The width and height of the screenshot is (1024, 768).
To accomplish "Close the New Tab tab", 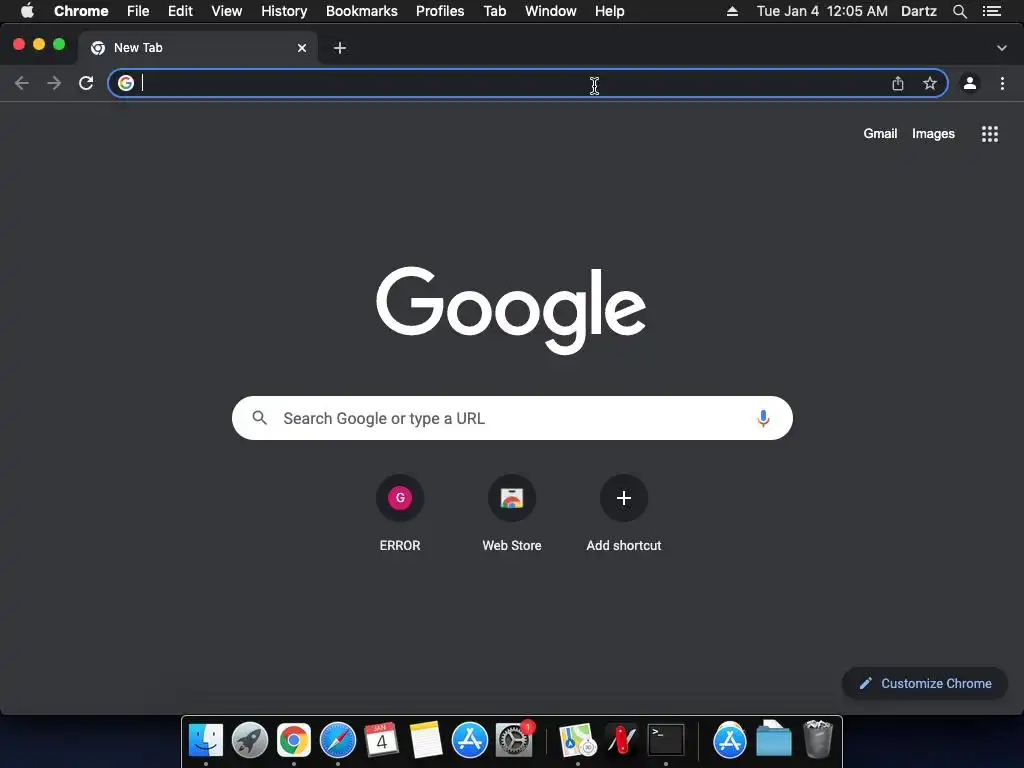I will coord(302,48).
